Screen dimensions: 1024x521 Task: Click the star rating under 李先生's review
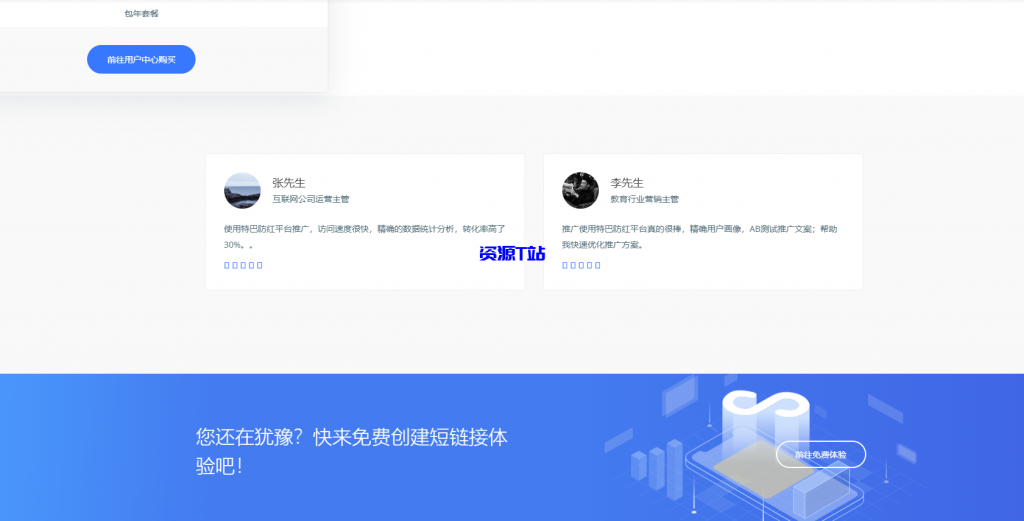(x=581, y=265)
